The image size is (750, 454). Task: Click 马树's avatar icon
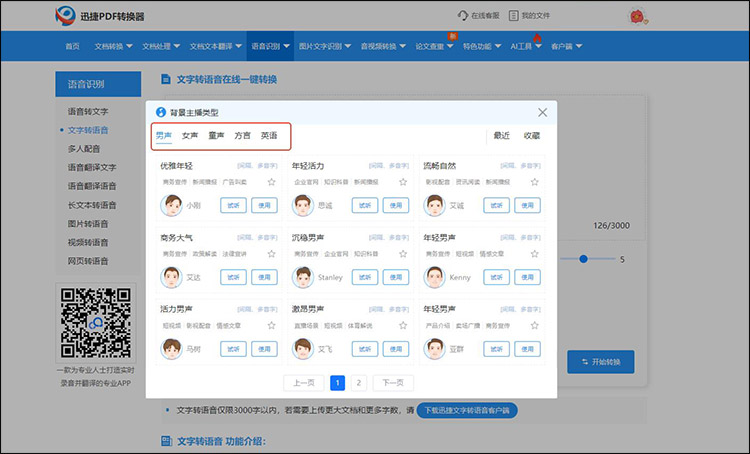tap(171, 349)
